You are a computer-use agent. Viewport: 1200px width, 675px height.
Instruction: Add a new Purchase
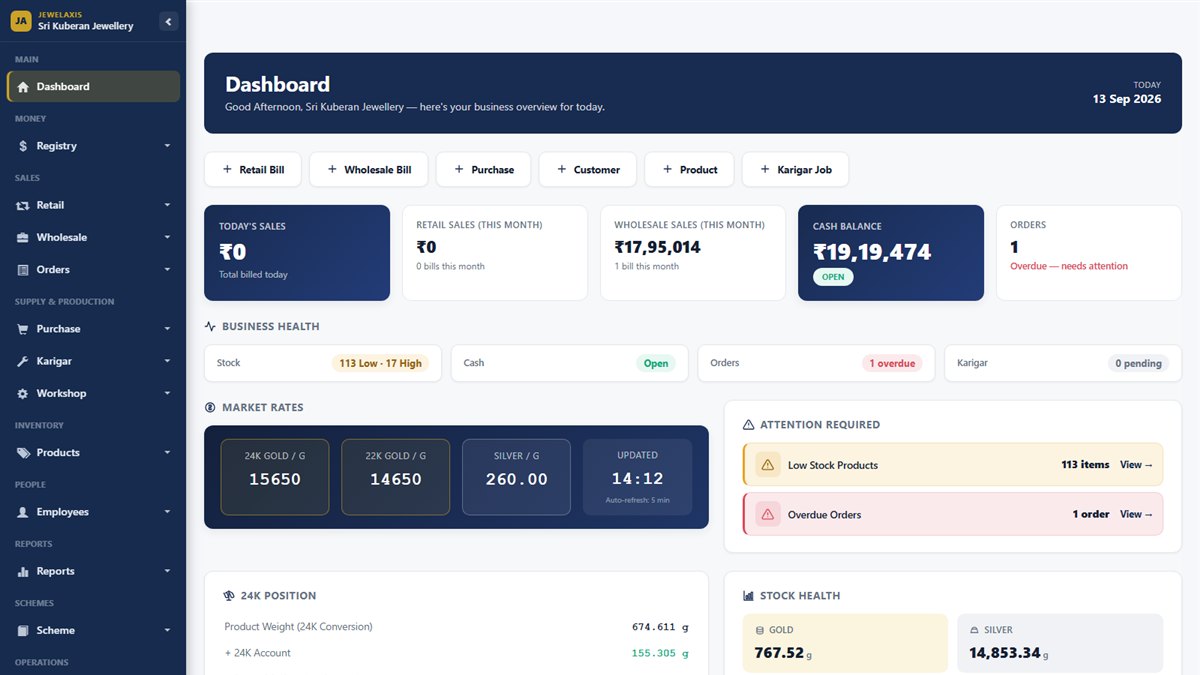pyautogui.click(x=484, y=170)
